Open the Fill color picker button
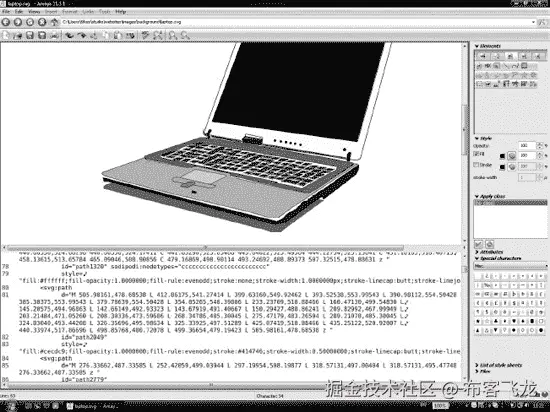 (x=512, y=155)
